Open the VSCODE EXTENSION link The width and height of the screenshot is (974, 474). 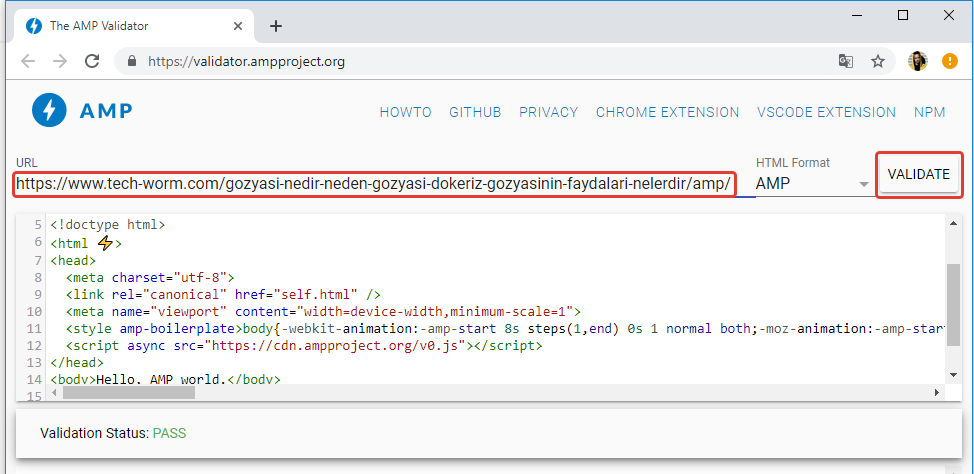(826, 112)
